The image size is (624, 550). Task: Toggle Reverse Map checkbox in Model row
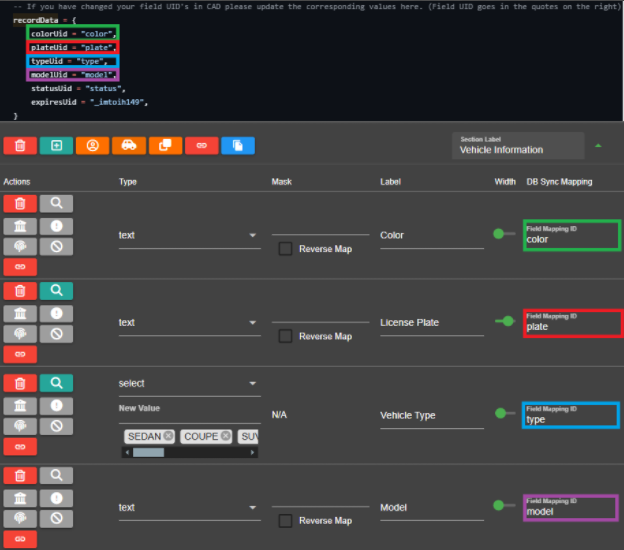286,521
